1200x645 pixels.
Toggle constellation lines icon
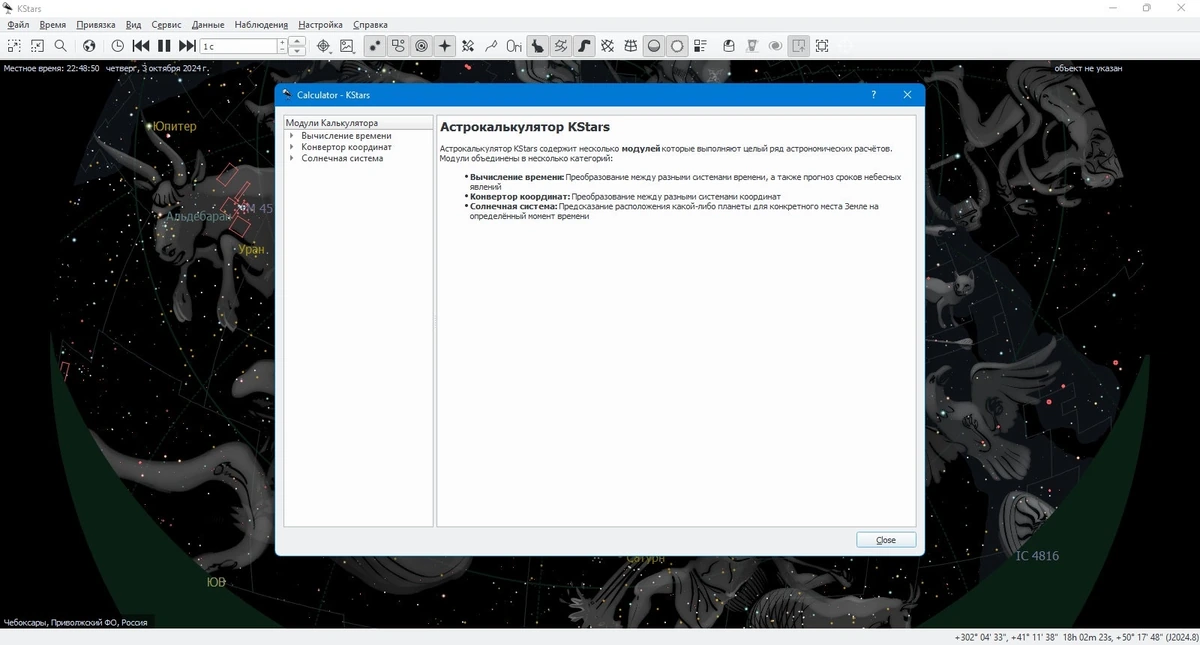tap(491, 46)
